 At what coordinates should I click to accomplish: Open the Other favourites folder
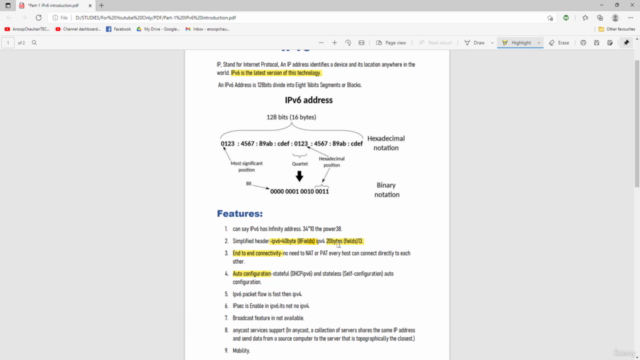[617, 29]
